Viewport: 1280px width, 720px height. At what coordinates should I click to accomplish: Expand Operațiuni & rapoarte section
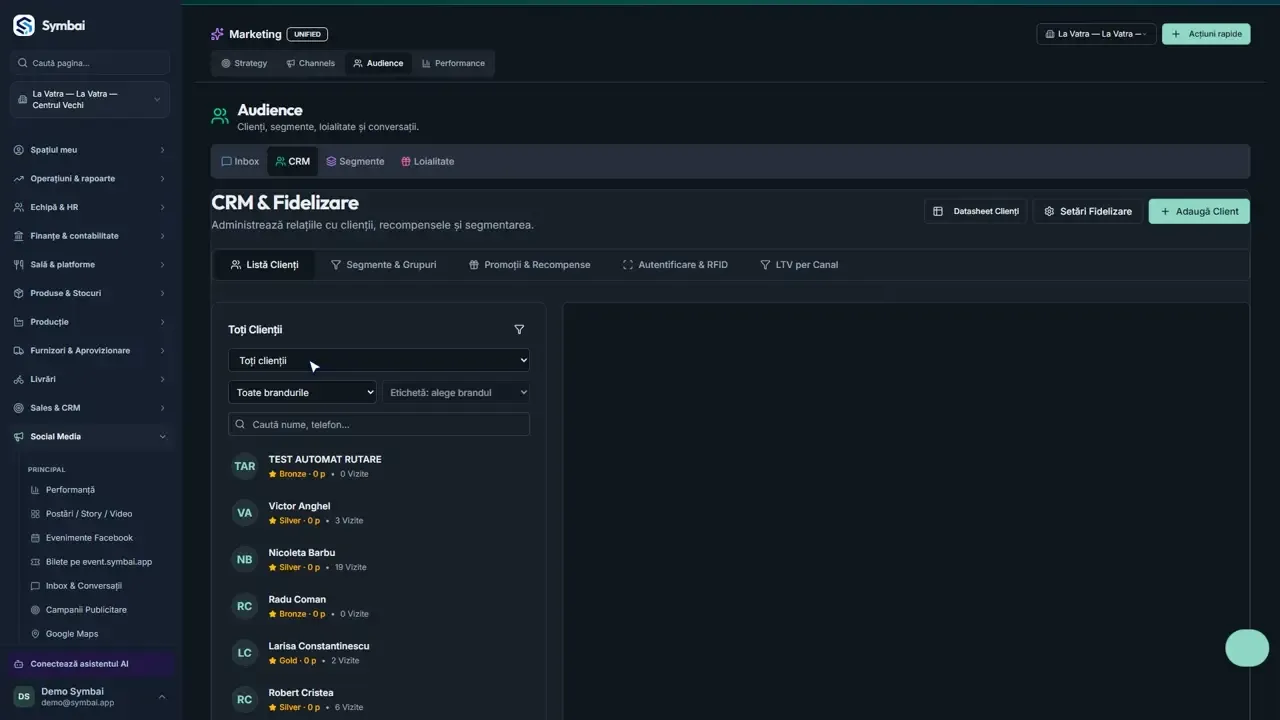[x=90, y=179]
